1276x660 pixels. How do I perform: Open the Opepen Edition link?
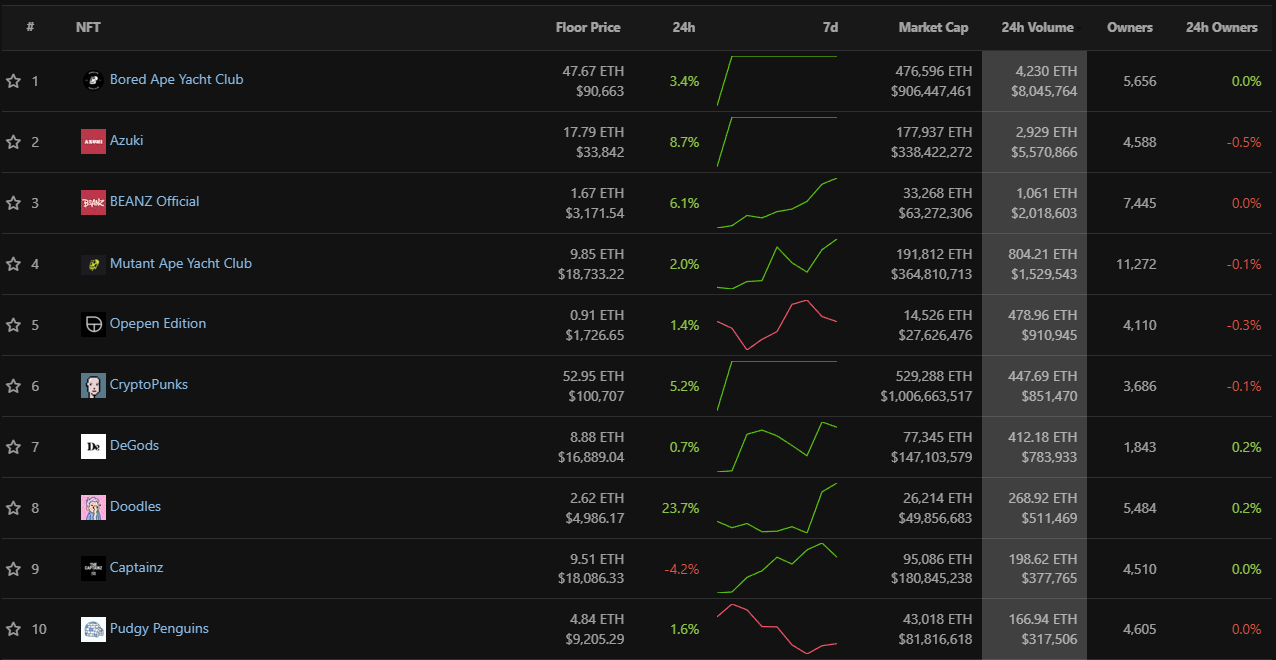pyautogui.click(x=158, y=323)
